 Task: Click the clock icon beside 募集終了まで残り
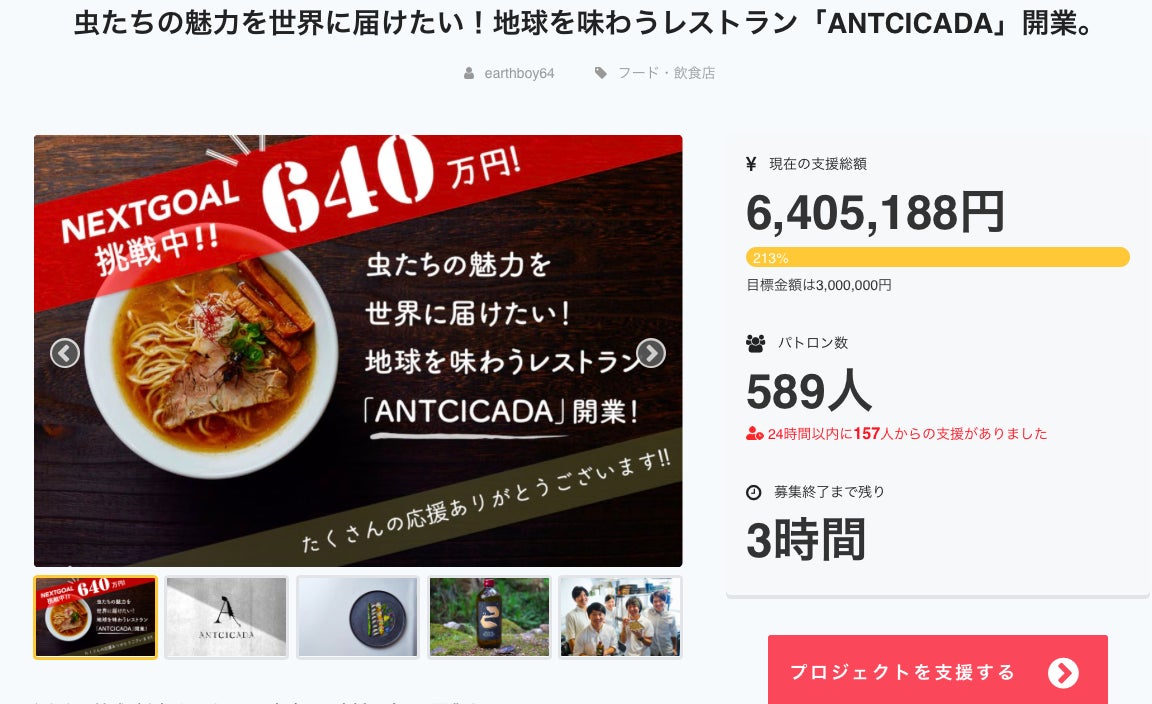coord(754,492)
